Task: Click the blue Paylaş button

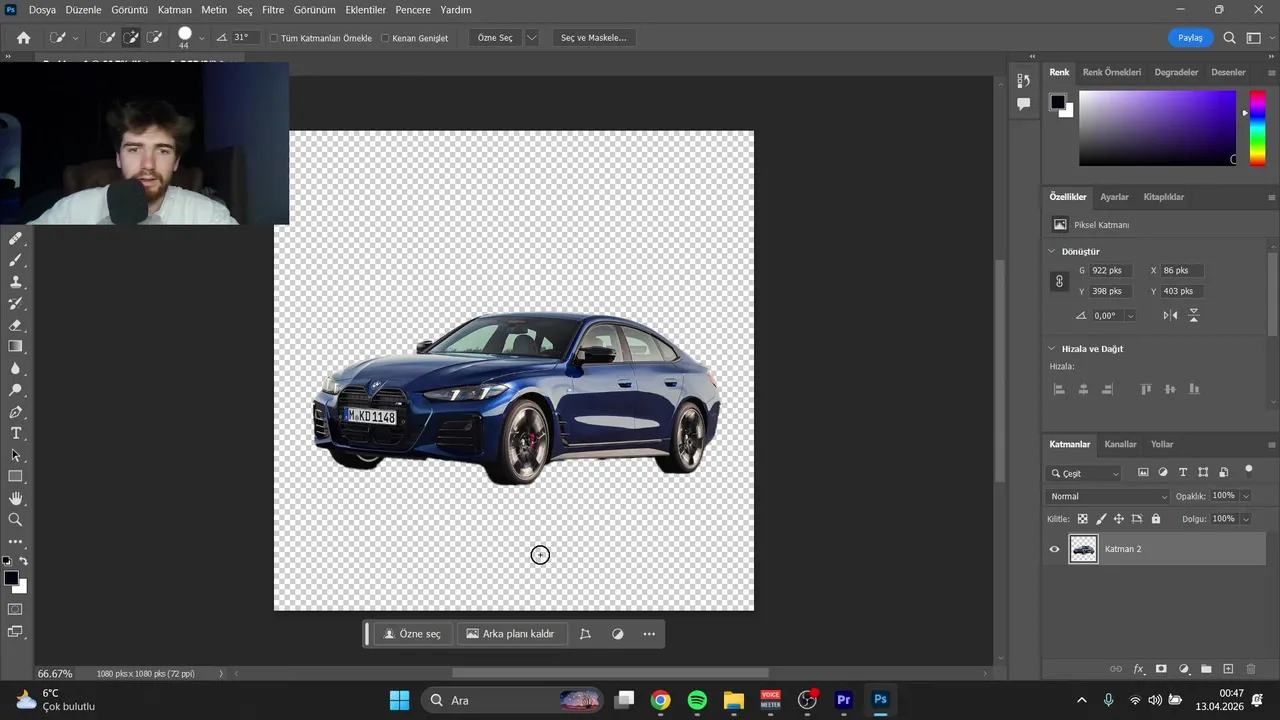Action: [1190, 38]
